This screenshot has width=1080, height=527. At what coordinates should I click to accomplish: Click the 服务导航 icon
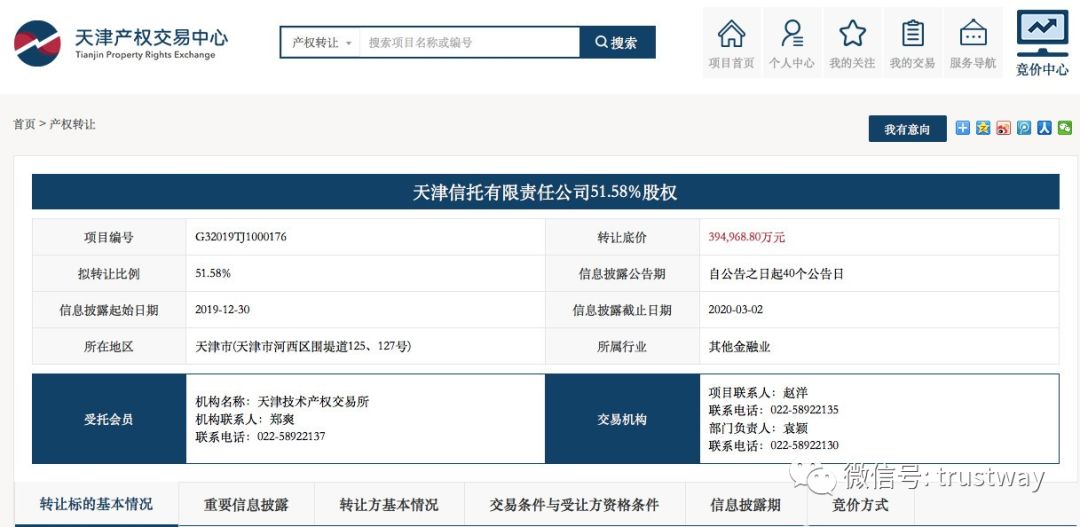(x=972, y=43)
